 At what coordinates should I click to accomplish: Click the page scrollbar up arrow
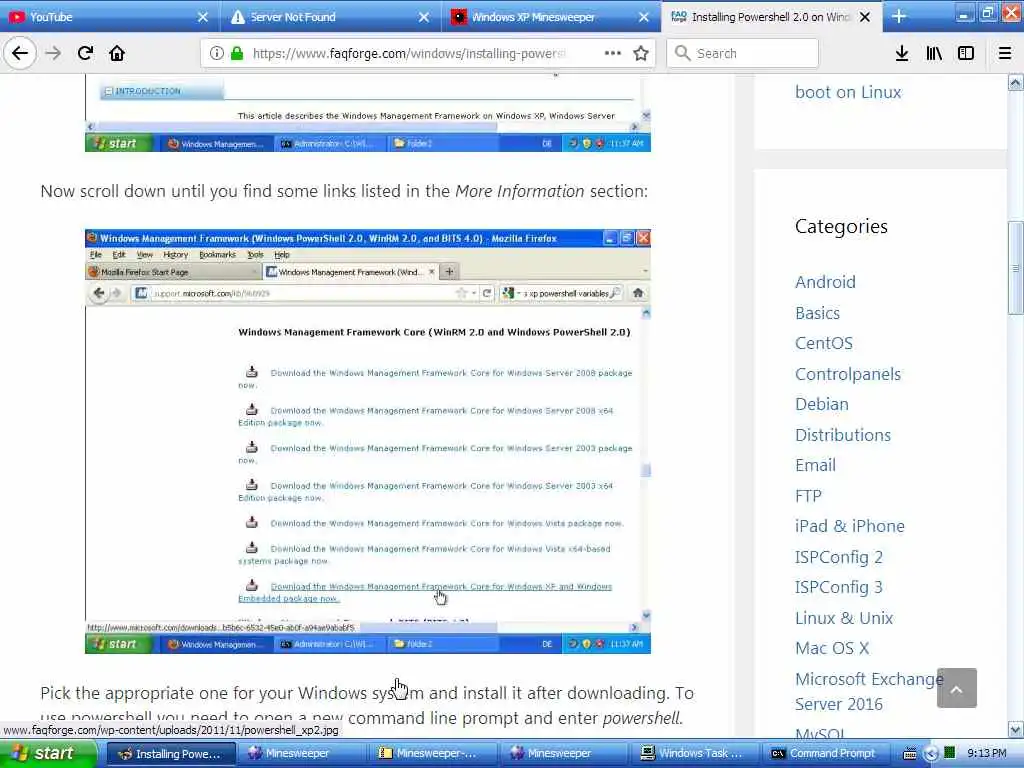click(1016, 82)
